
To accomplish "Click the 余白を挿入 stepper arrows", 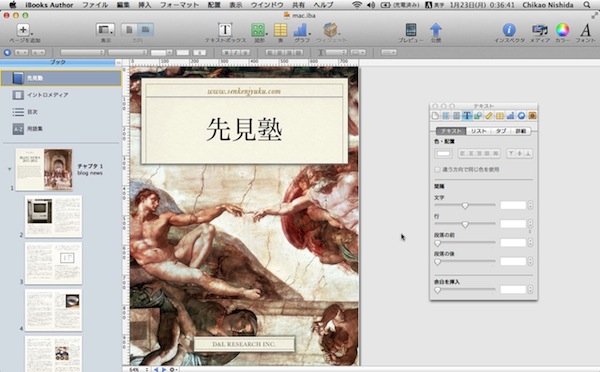I will [x=530, y=290].
